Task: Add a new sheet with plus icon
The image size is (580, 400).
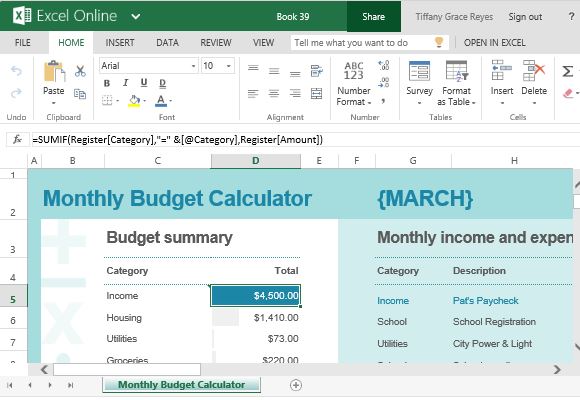Action: [296, 385]
